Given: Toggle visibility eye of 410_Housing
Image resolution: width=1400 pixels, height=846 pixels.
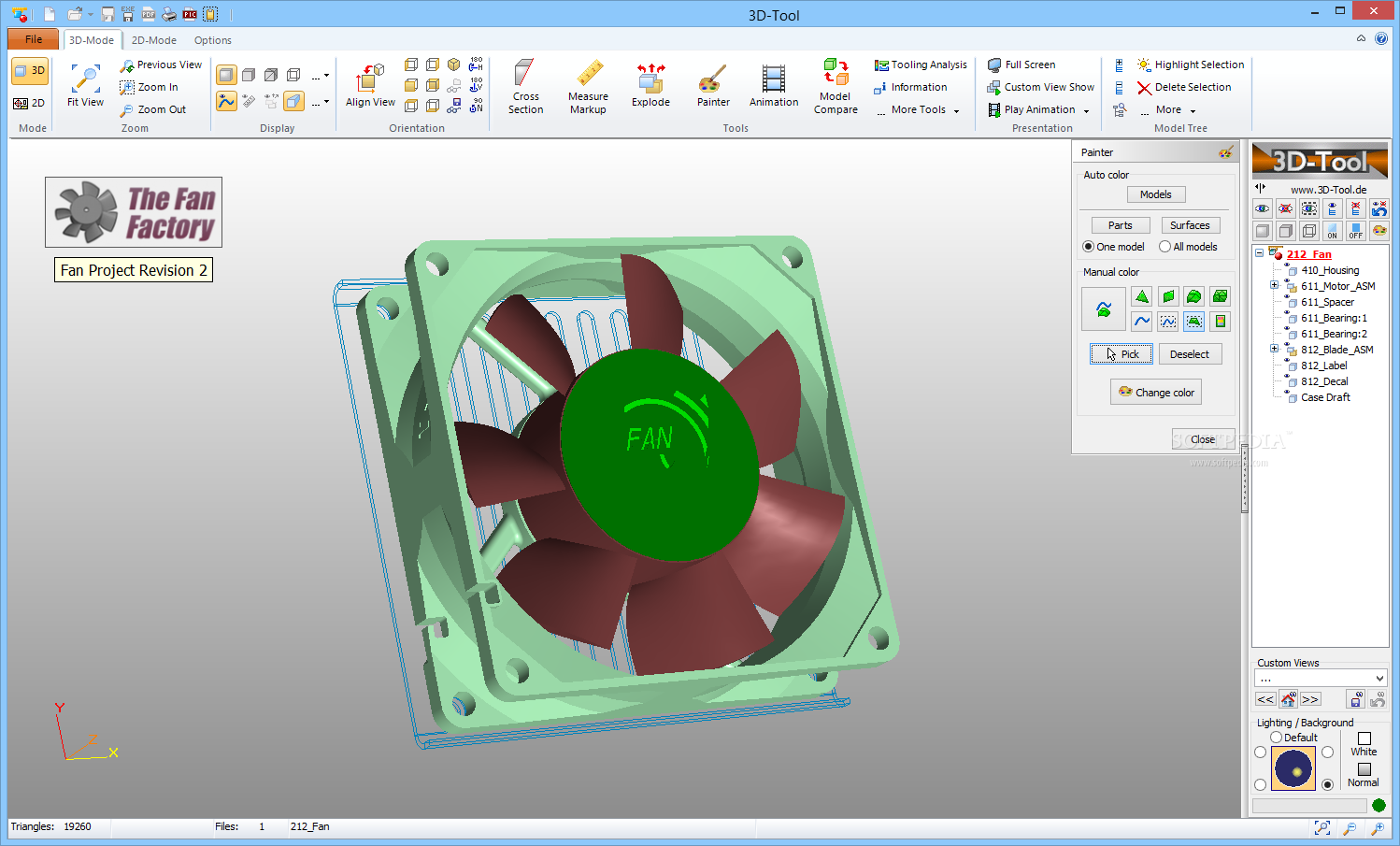Looking at the screenshot, I should pyautogui.click(x=1287, y=265).
